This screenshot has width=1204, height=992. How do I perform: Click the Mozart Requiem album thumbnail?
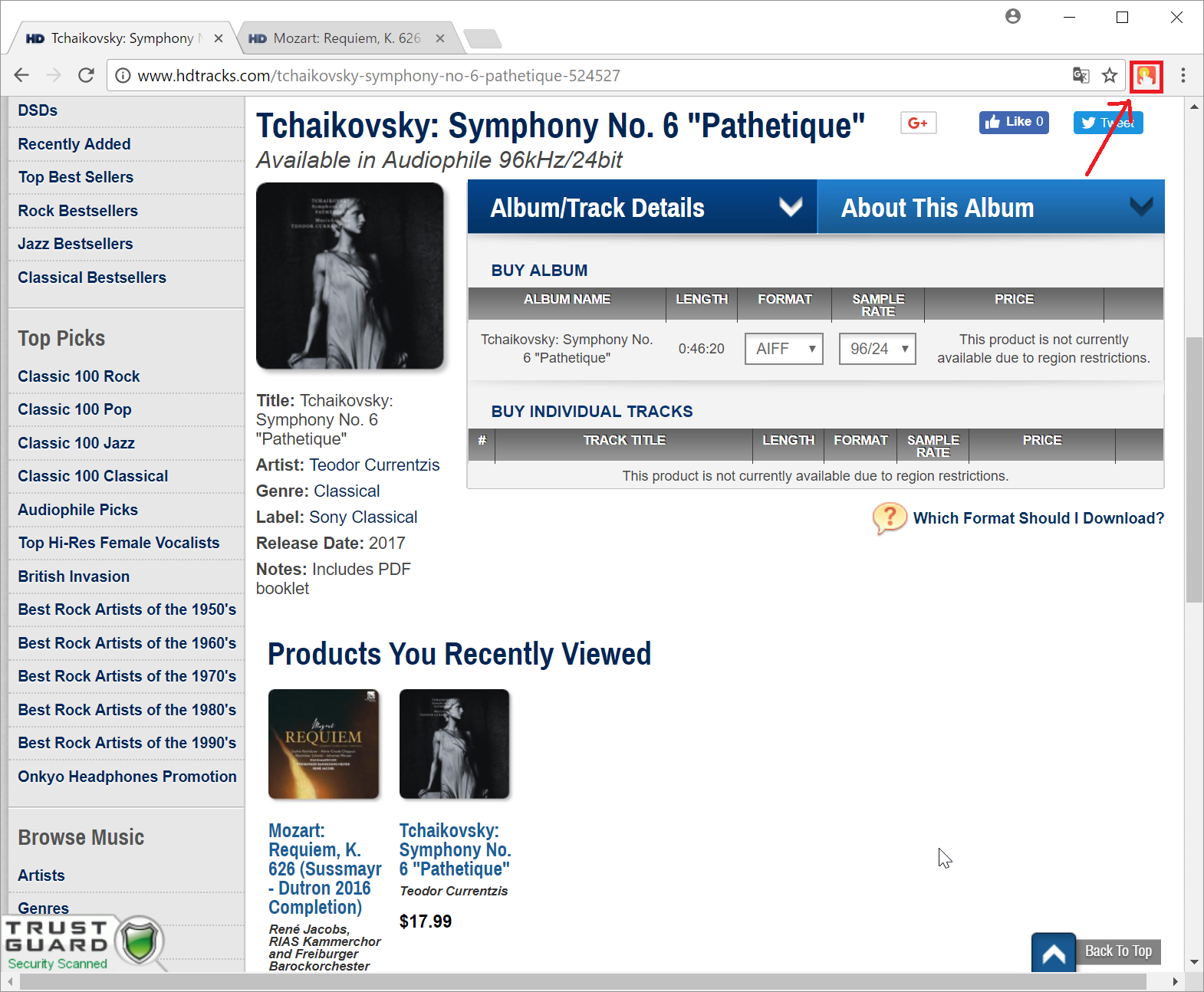(x=324, y=744)
